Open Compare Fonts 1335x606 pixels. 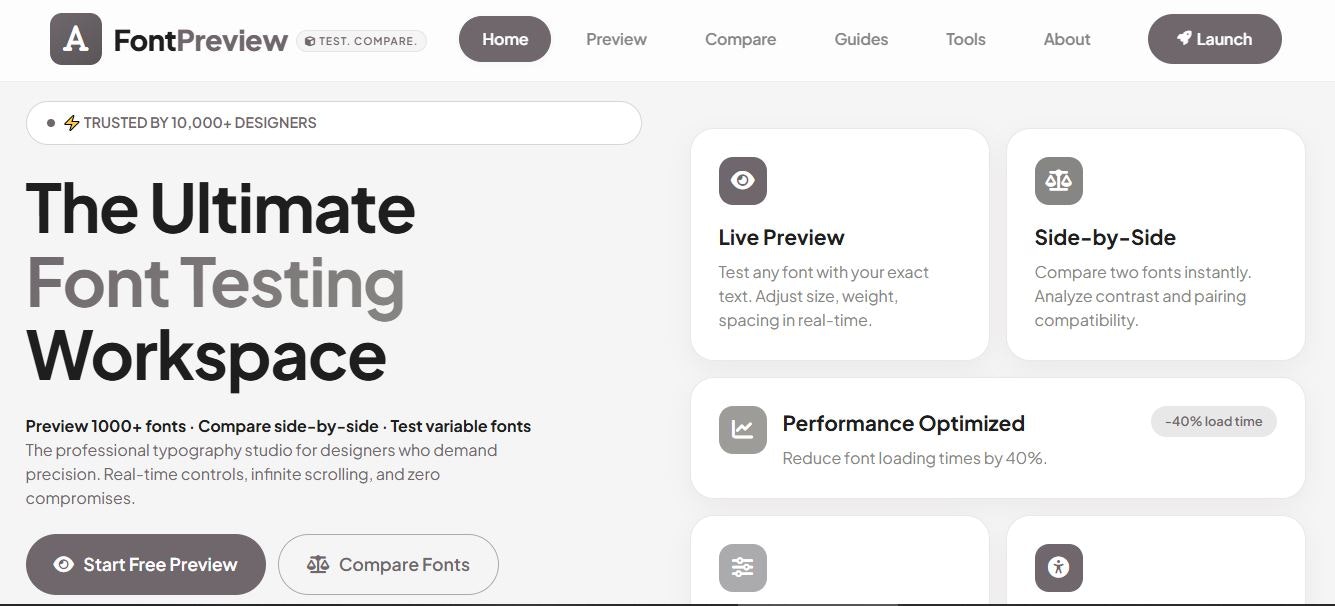coord(388,564)
